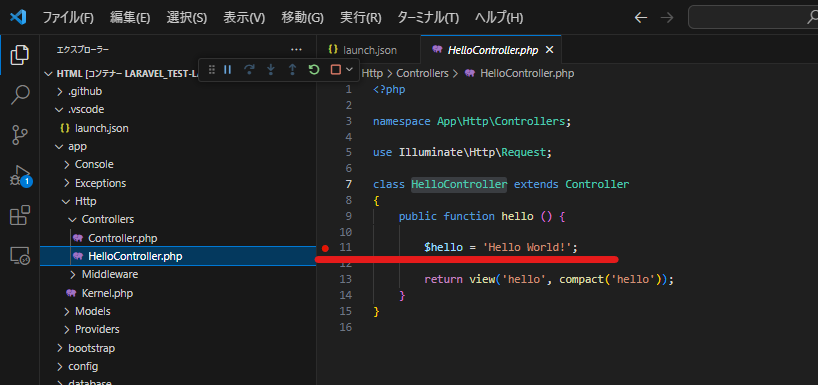Open Explorer more actions ellipsis menu
This screenshot has height=385, width=818.
pos(296,50)
